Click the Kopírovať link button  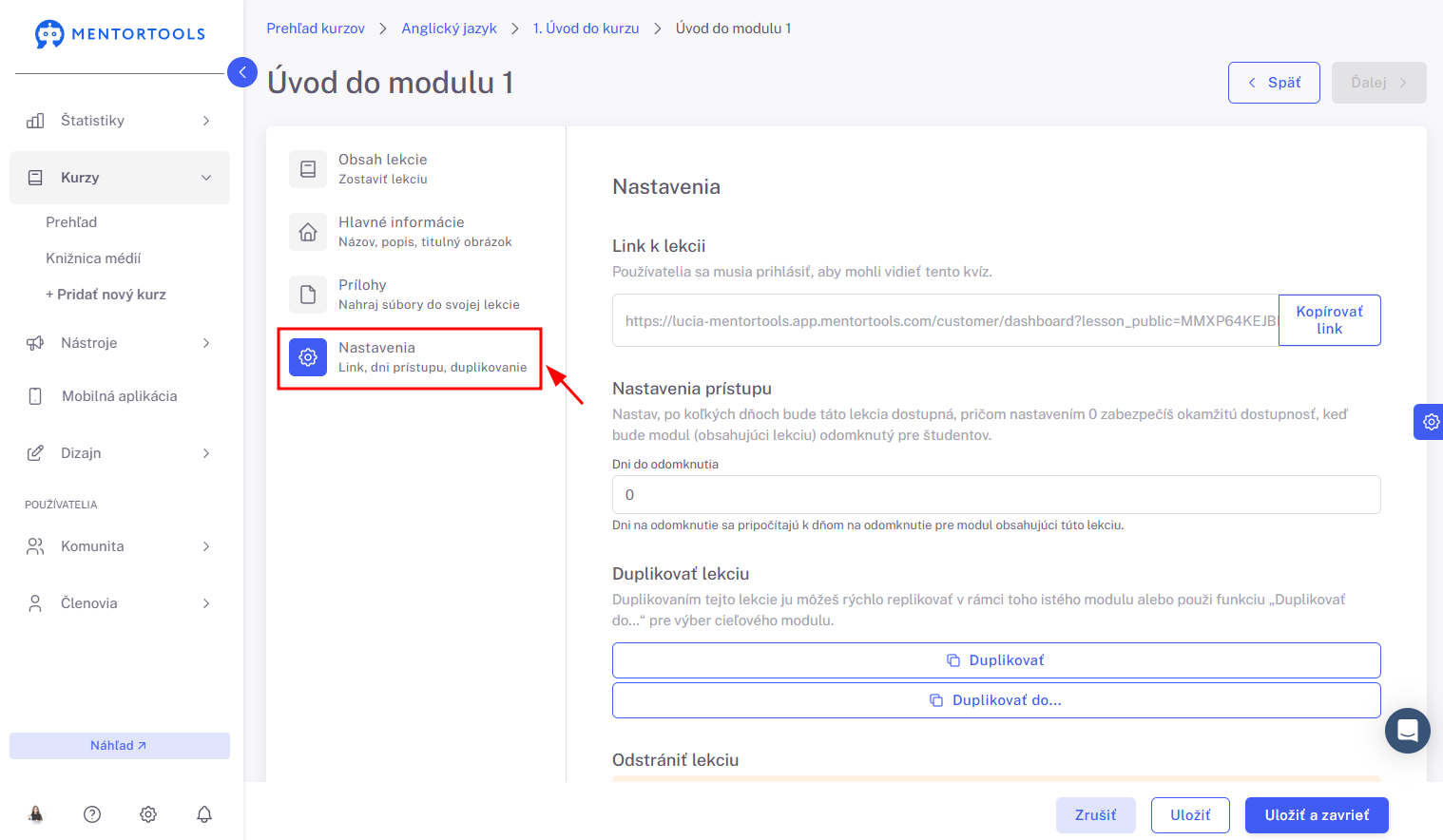1329,320
